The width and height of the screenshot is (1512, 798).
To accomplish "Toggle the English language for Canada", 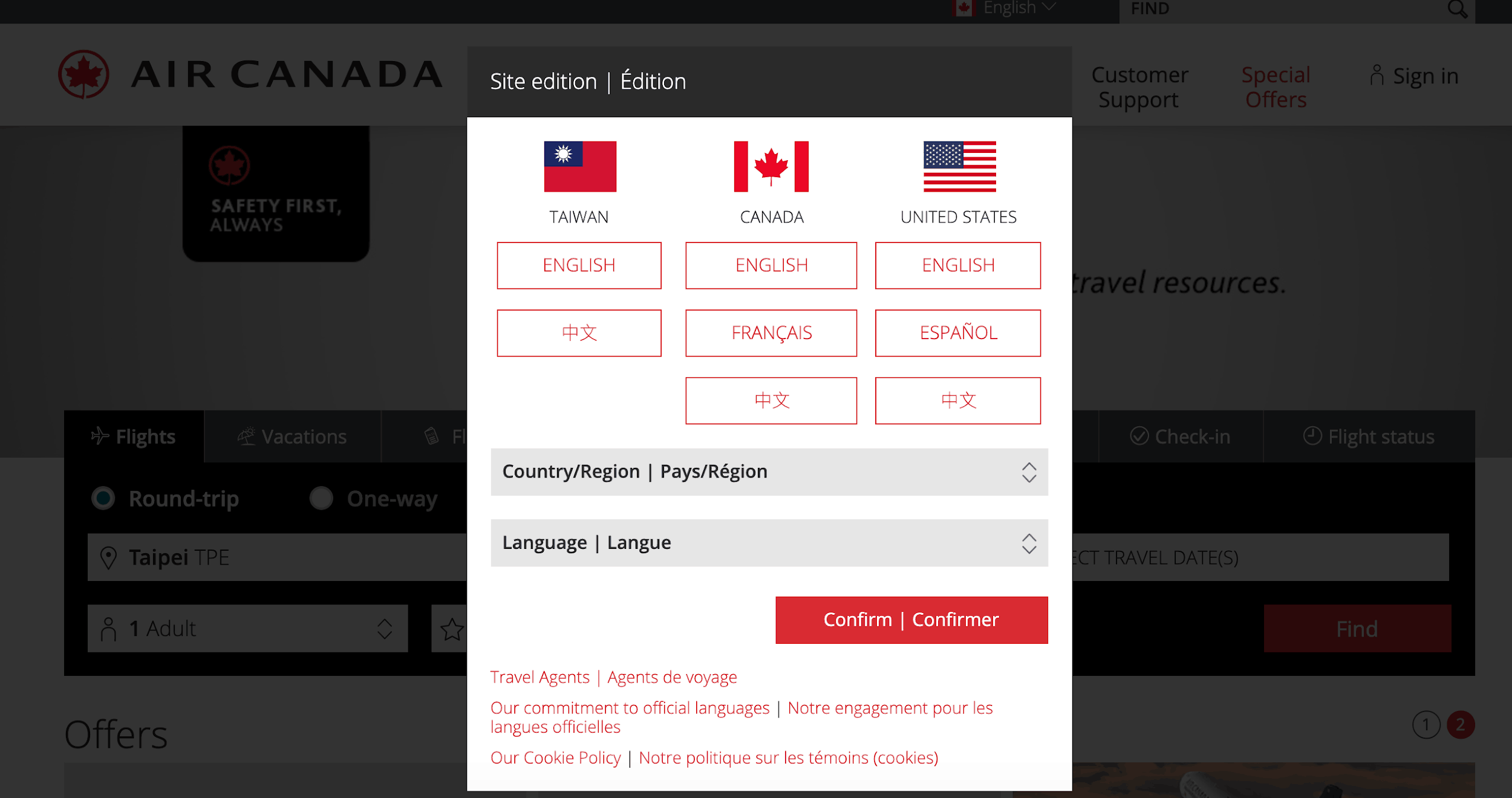I will [x=769, y=265].
